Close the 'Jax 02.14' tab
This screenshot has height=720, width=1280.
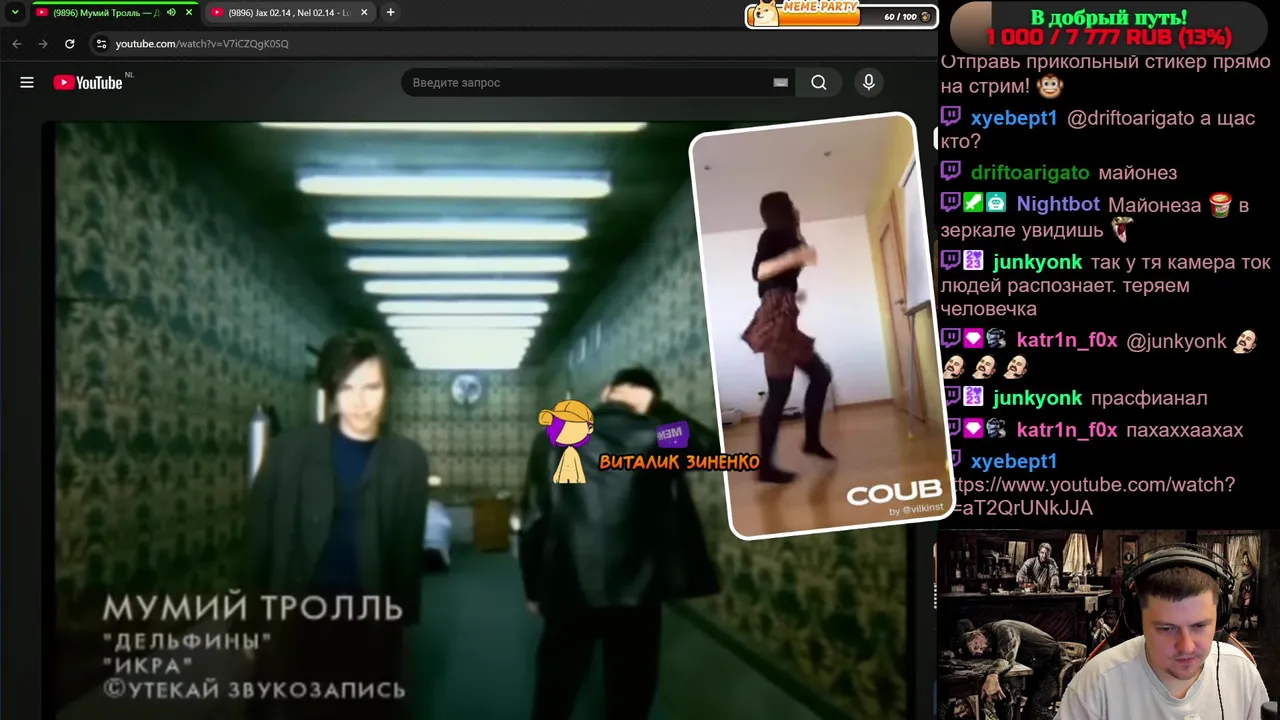(x=364, y=13)
